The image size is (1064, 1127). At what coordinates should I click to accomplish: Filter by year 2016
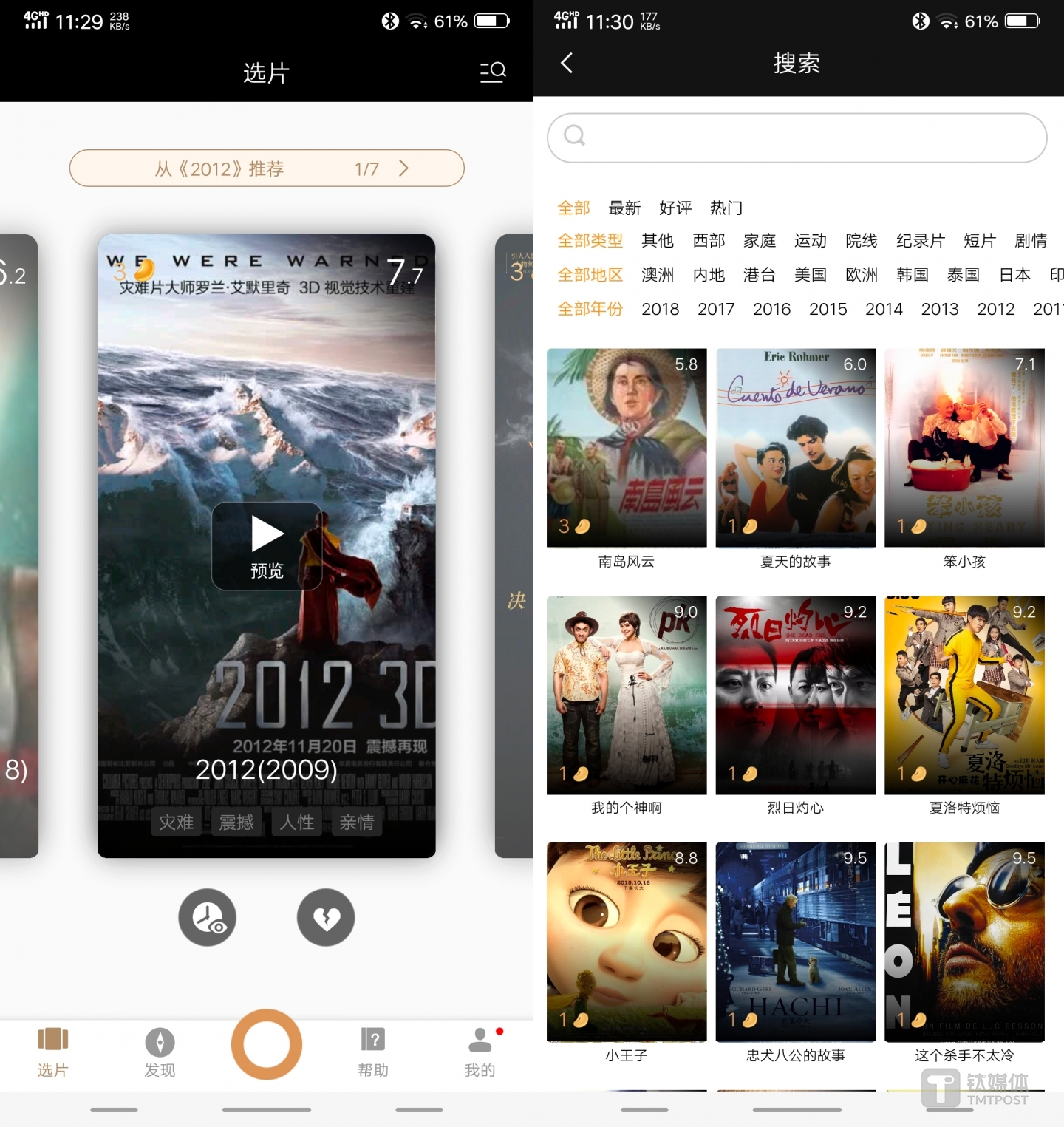(x=771, y=309)
